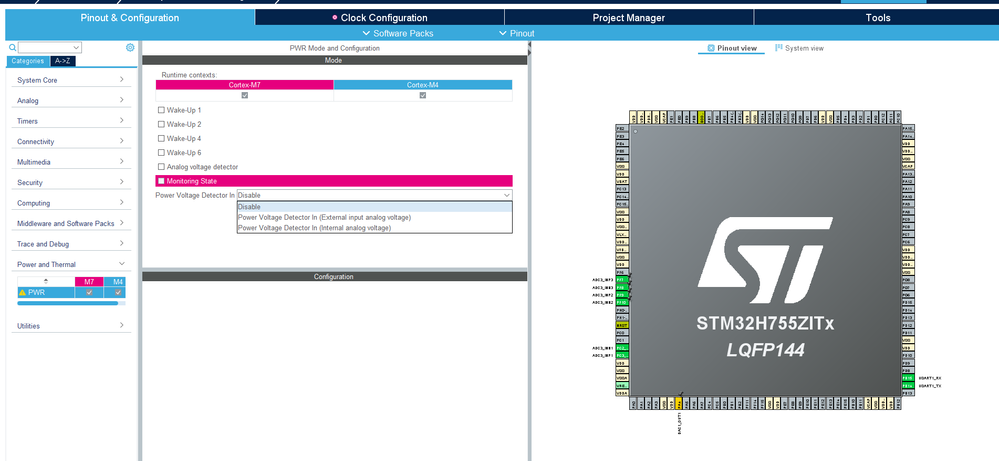The image size is (999, 461).
Task: Select the A->Z tab
Action: (62, 61)
